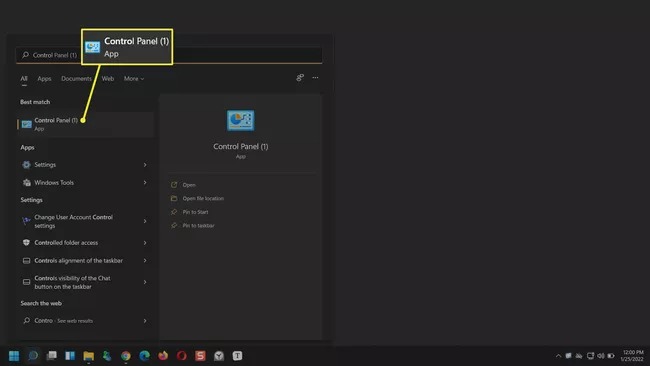The width and height of the screenshot is (650, 366).
Task: Open the Windows Start menu
Action: tap(14, 356)
